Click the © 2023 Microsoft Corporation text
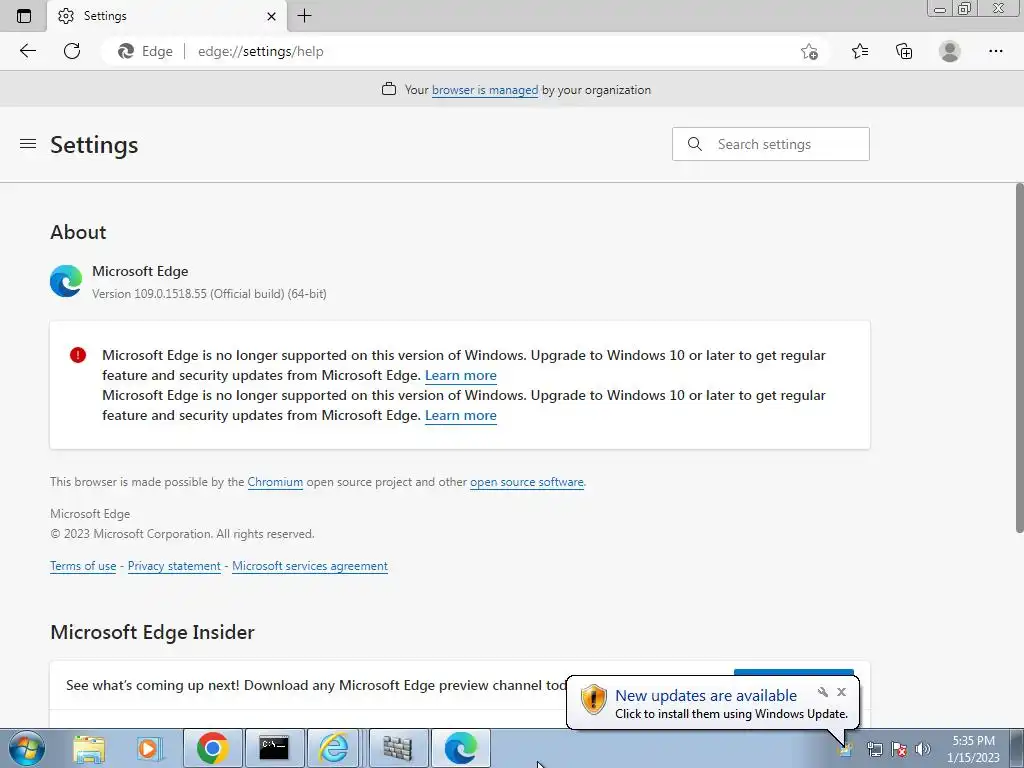 182,534
